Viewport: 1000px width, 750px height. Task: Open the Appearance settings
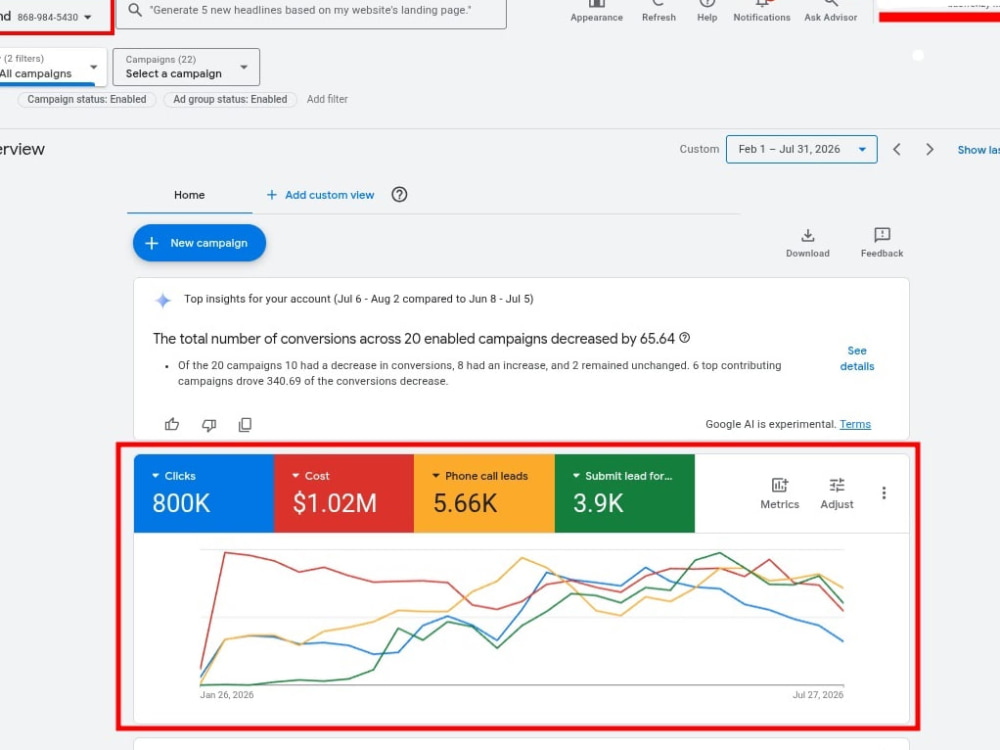(596, 11)
